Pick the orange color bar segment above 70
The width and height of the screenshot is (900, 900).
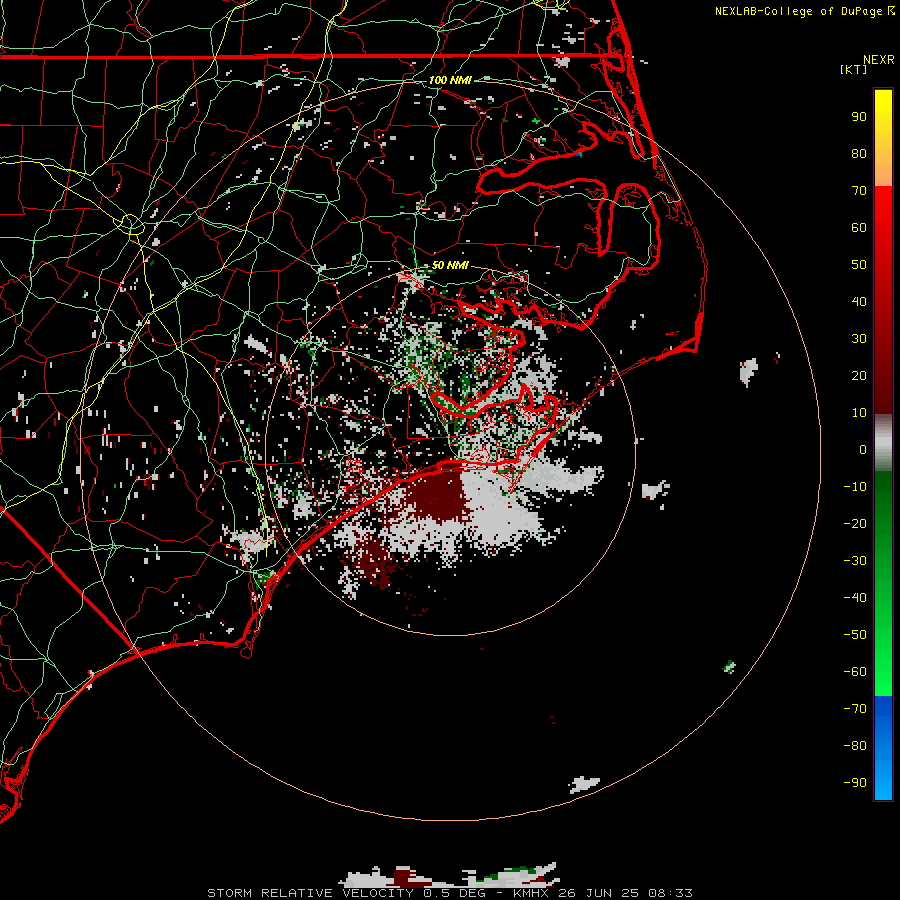click(883, 172)
